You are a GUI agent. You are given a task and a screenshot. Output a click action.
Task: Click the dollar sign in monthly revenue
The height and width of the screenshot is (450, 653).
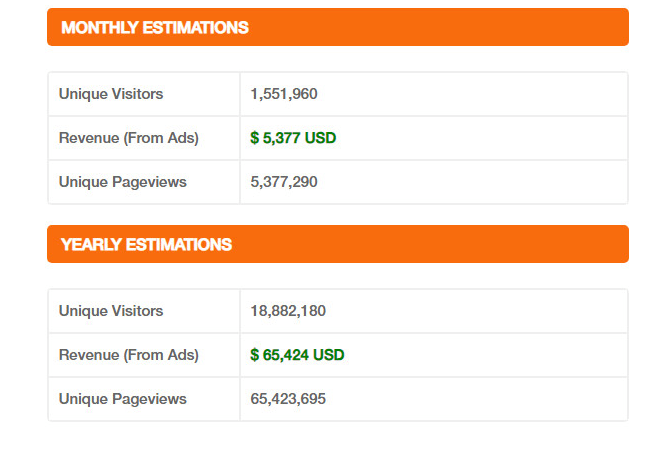(x=254, y=138)
